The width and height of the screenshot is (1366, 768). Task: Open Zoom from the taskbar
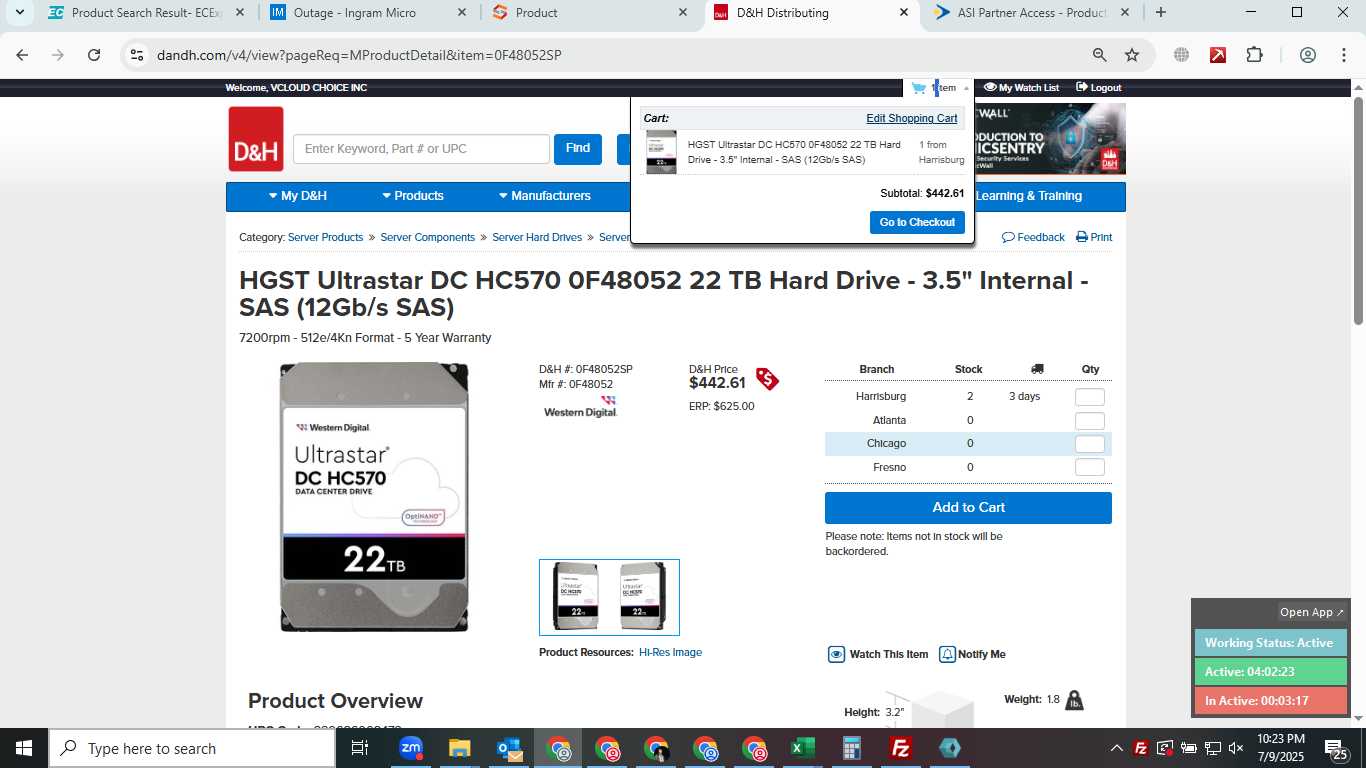tap(410, 748)
